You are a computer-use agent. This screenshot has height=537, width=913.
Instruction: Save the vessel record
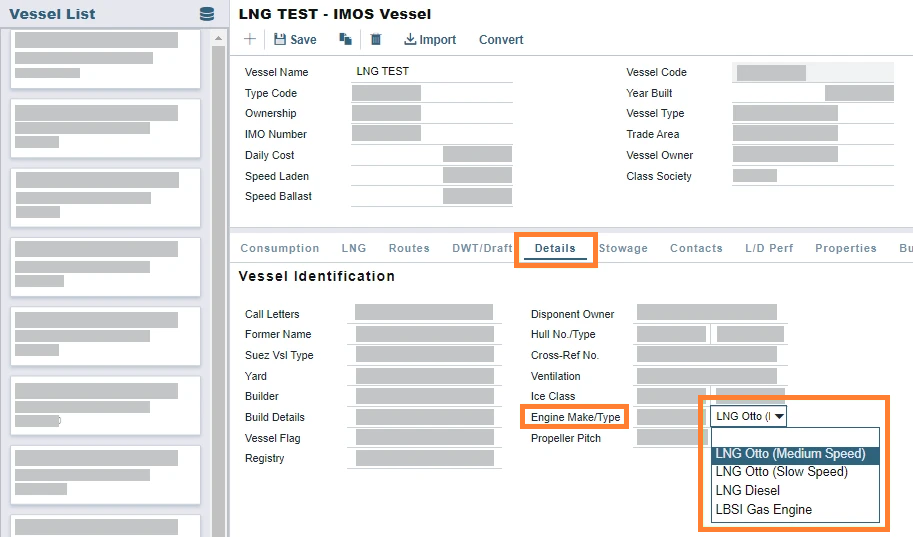click(x=295, y=40)
